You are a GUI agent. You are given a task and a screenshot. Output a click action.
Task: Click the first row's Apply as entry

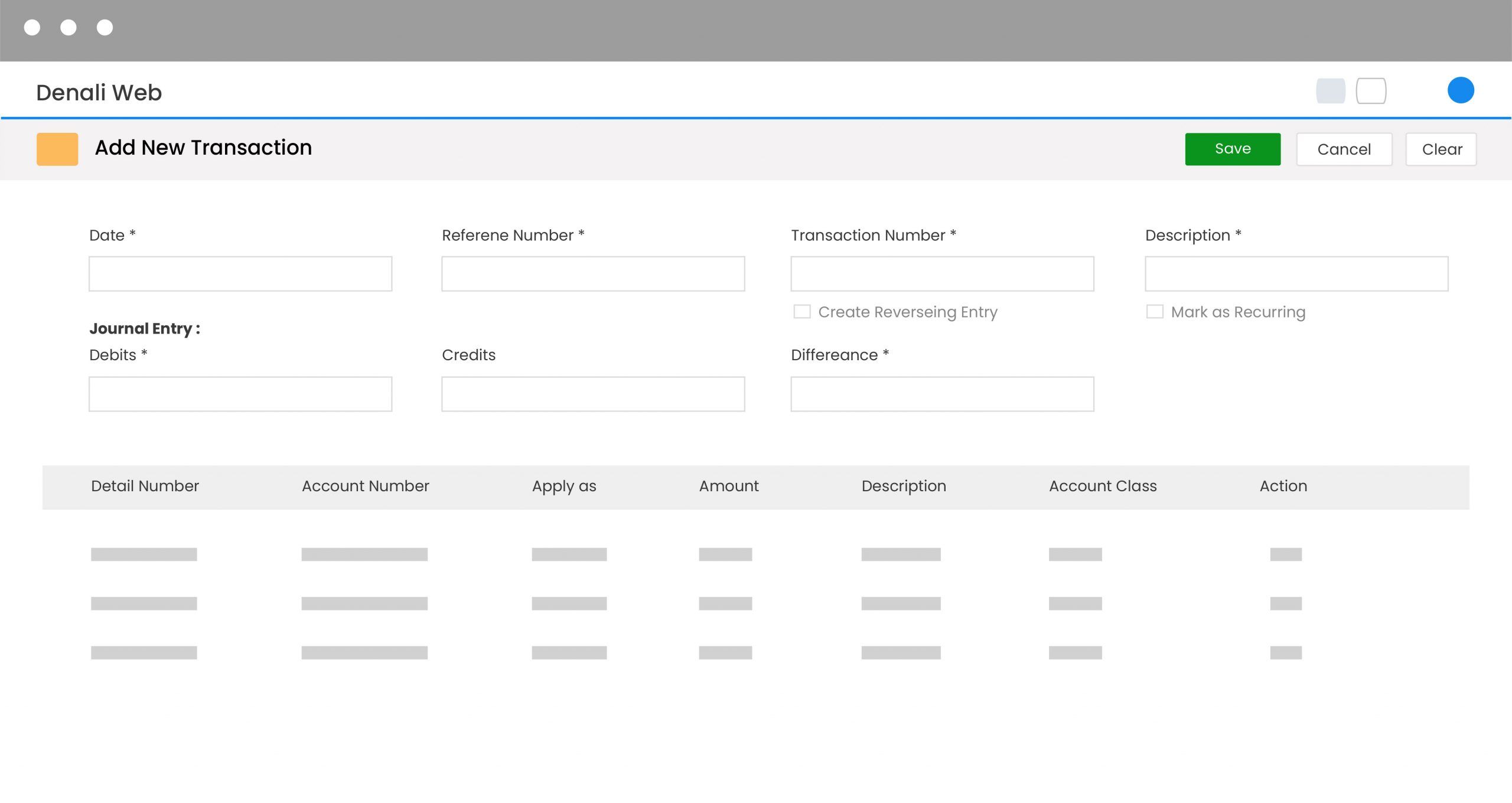coord(569,554)
